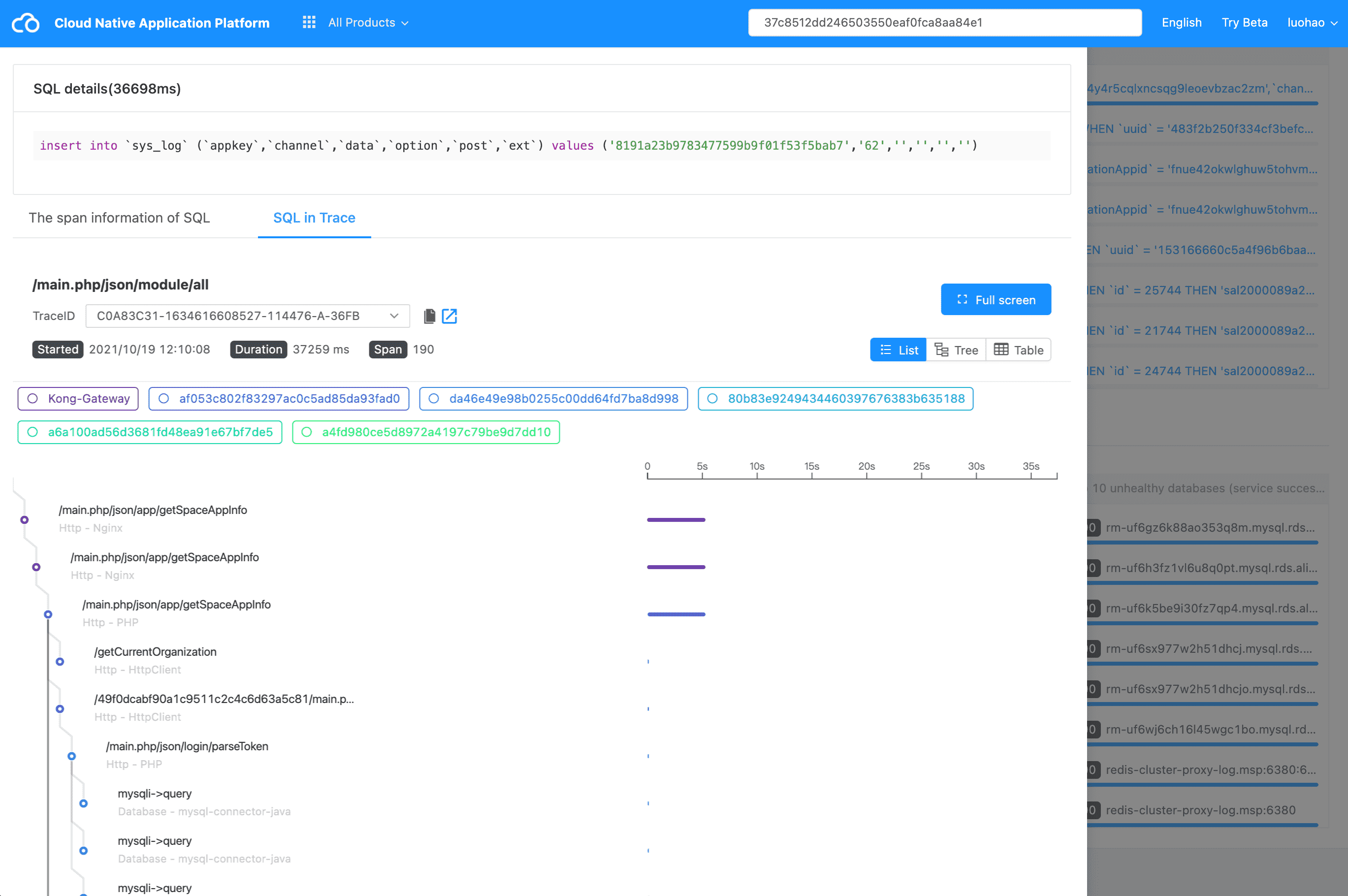
Task: Switch to Table view
Action: (x=1018, y=350)
